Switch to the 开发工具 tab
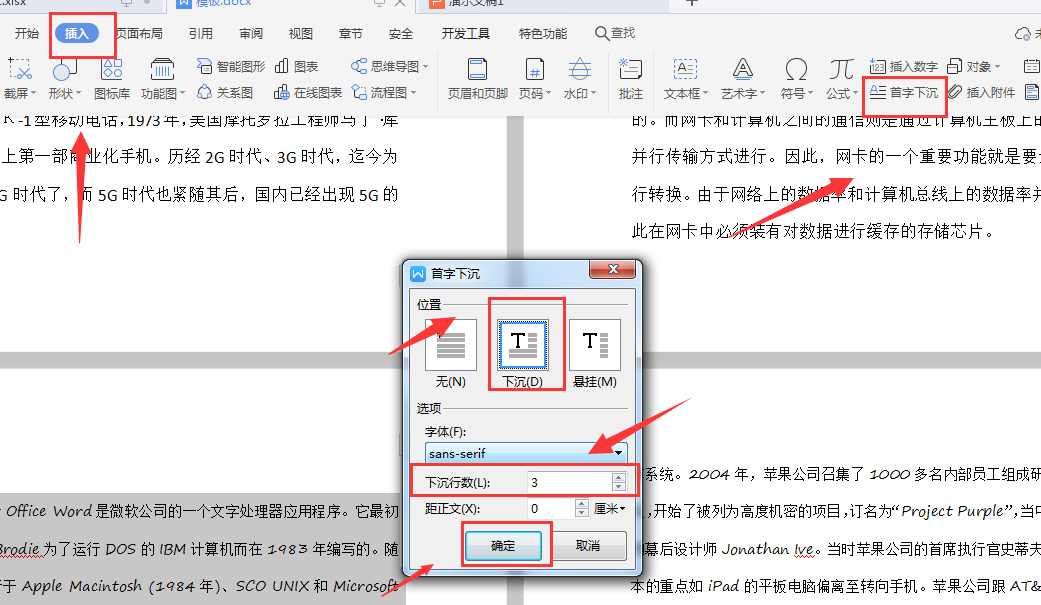Image resolution: width=1041 pixels, height=605 pixels. pyautogui.click(x=465, y=33)
